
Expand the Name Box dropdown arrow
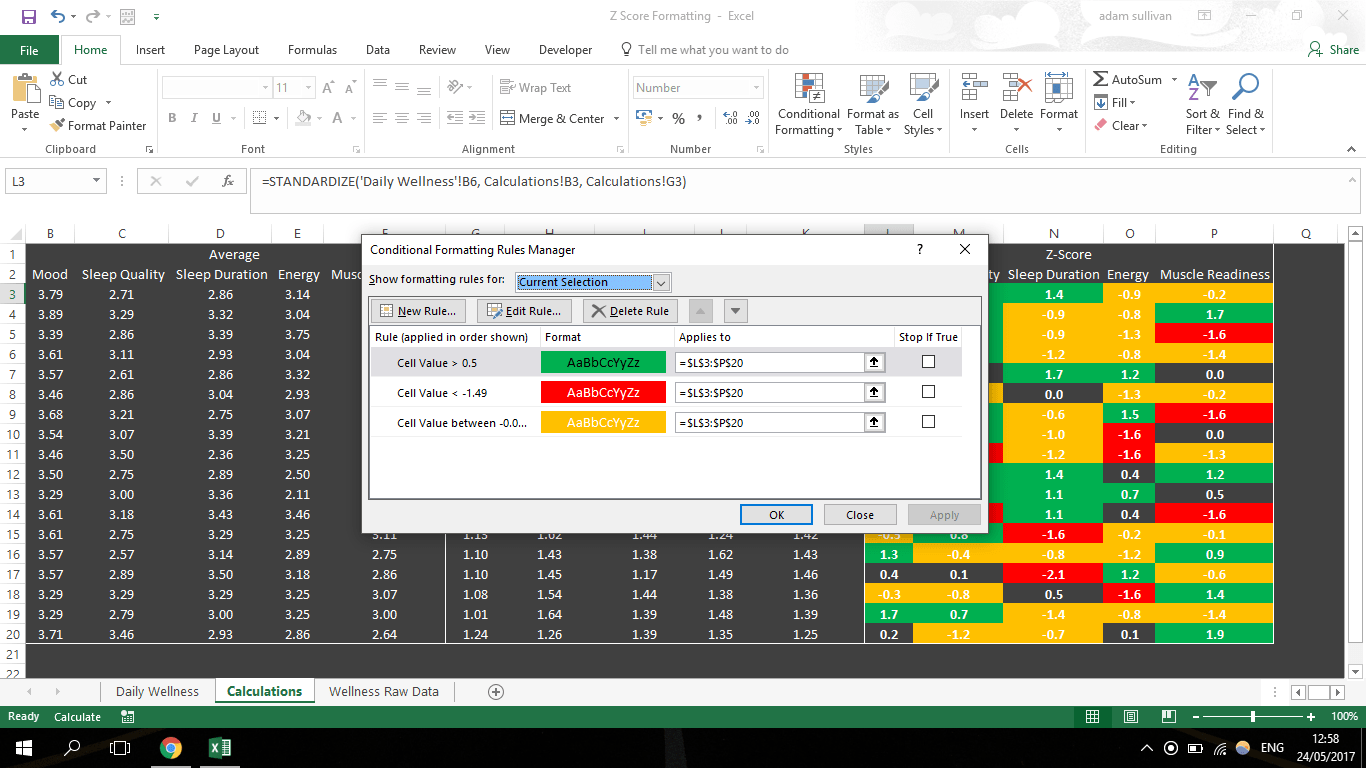tap(97, 181)
